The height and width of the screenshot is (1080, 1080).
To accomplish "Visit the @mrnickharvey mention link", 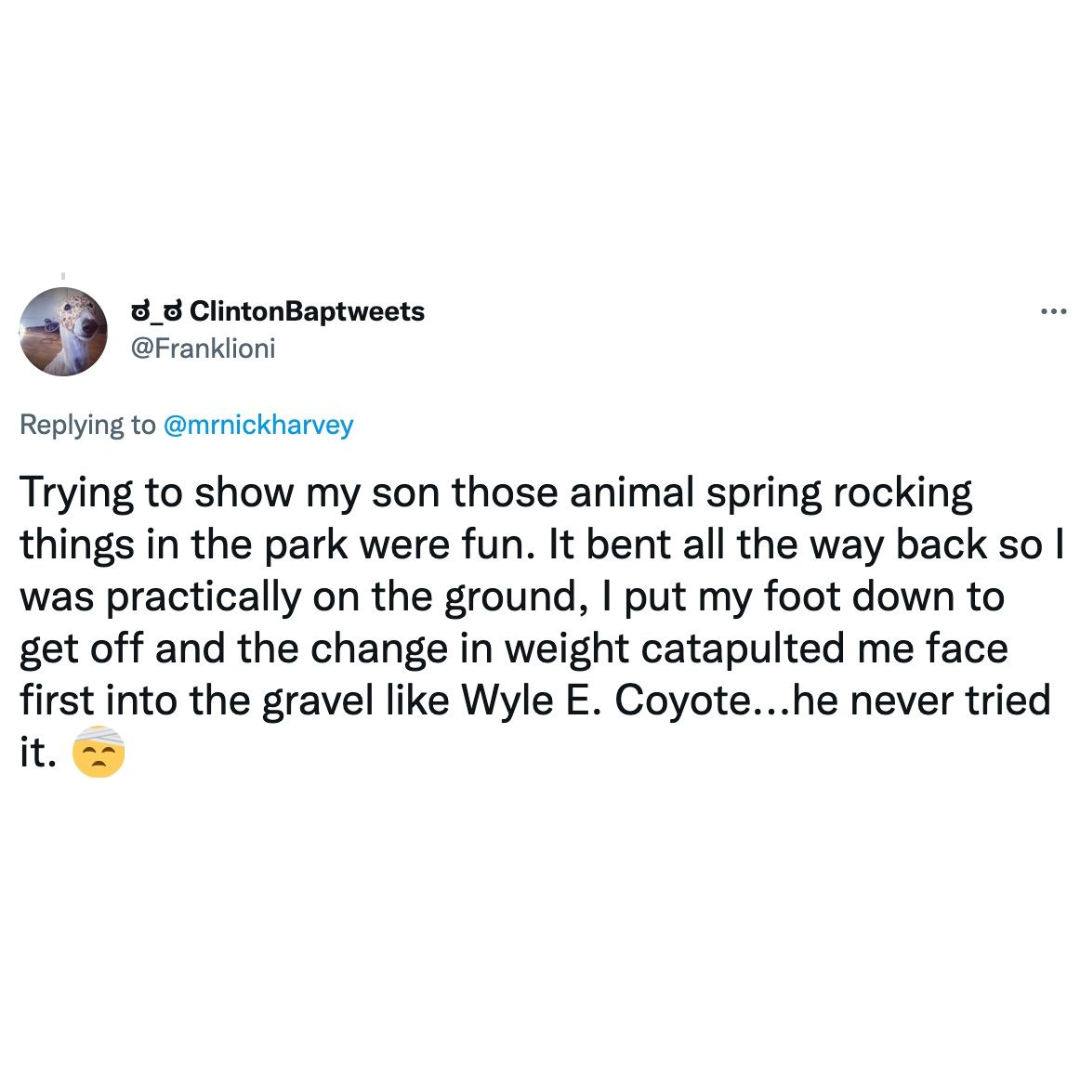I will [258, 425].
